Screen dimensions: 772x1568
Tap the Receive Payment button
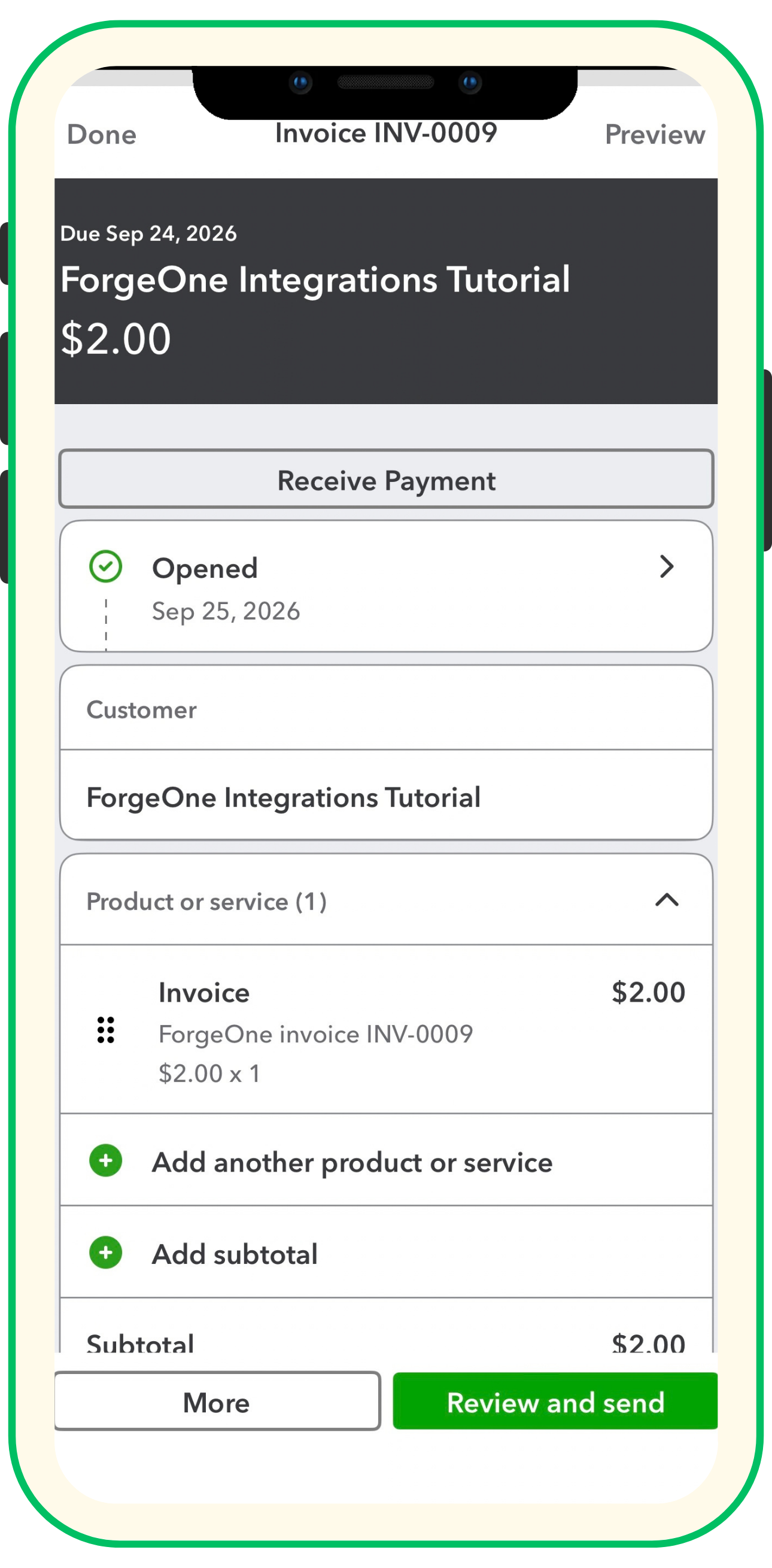click(387, 479)
